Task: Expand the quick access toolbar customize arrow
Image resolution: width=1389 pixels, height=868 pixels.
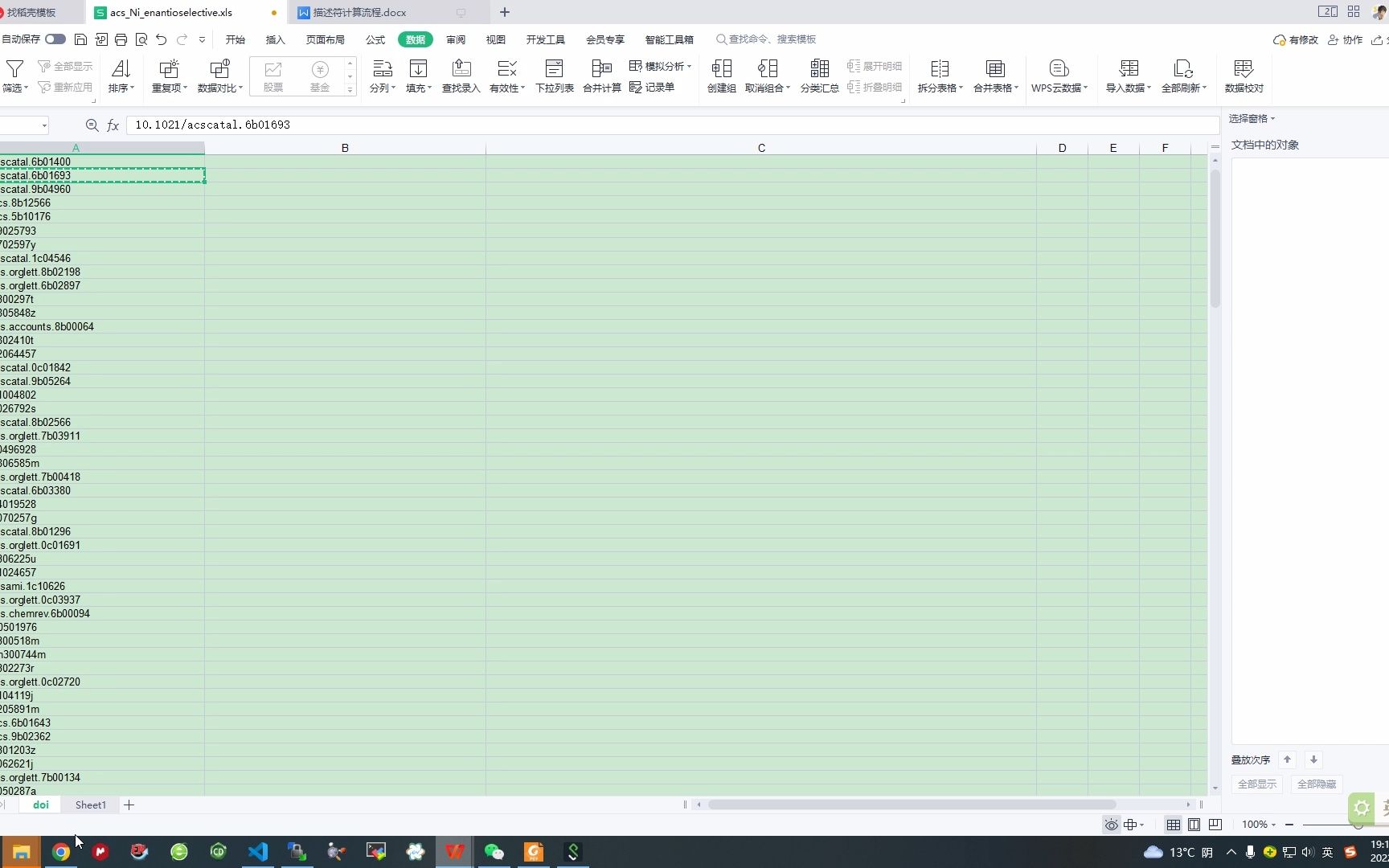Action: (x=202, y=39)
